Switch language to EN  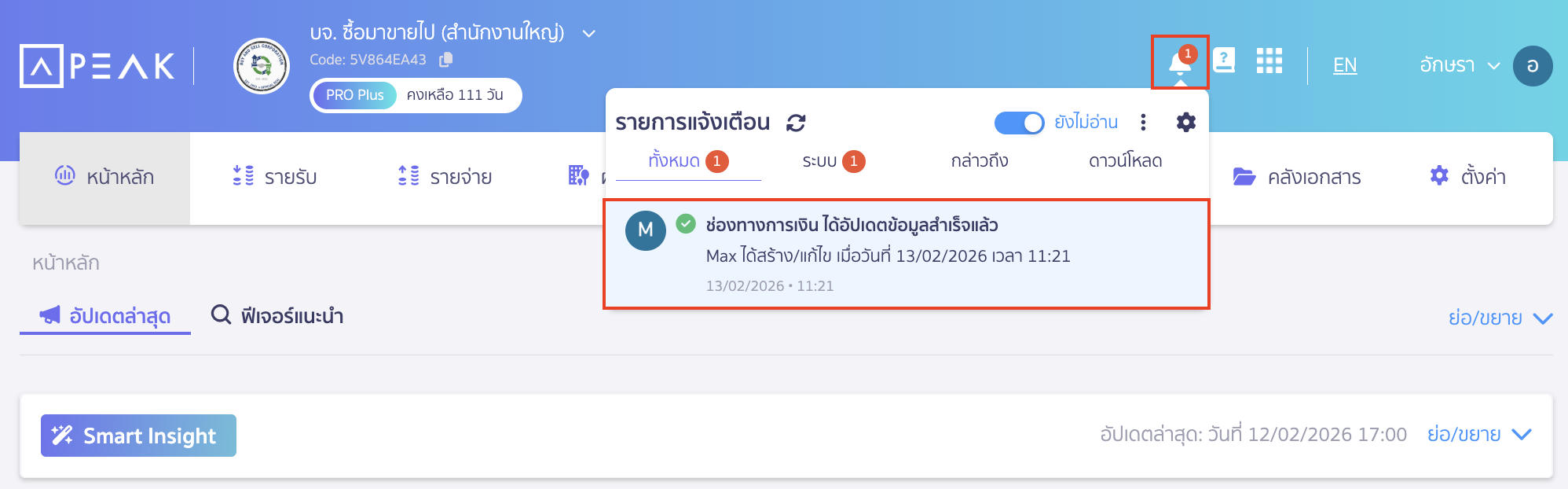[x=1345, y=65]
